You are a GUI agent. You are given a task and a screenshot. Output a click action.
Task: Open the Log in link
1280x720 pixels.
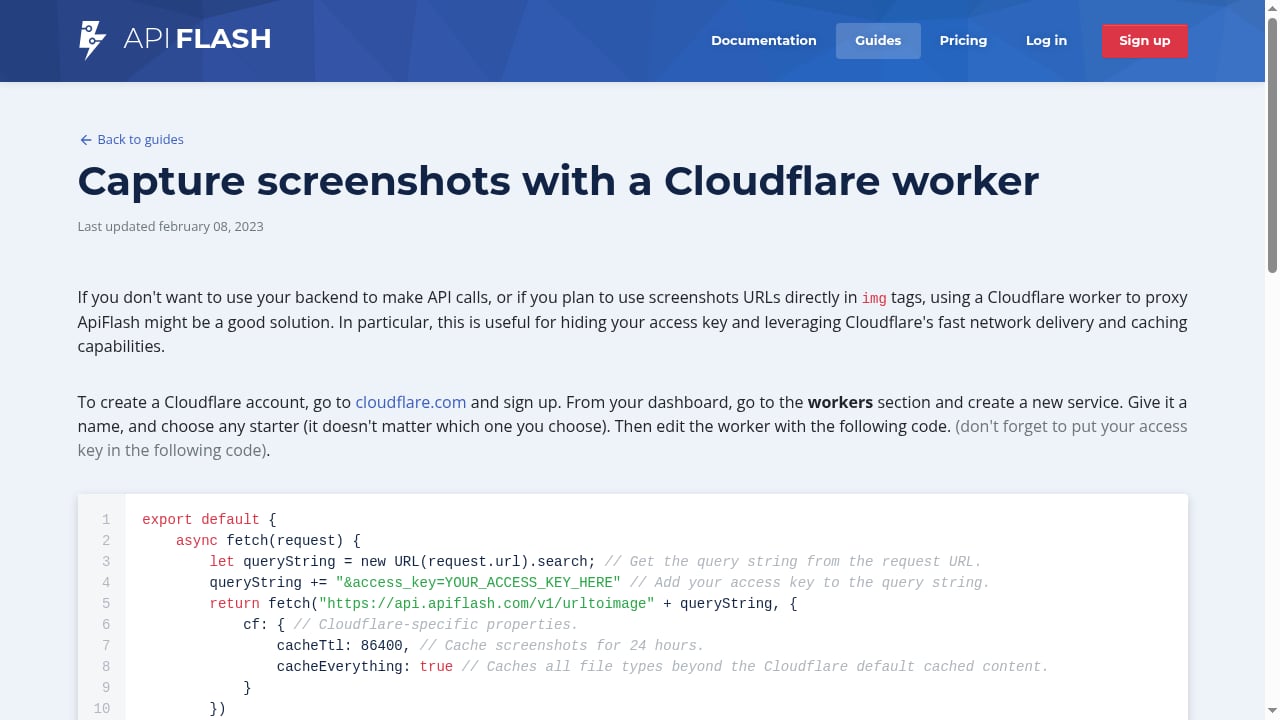pyautogui.click(x=1046, y=41)
